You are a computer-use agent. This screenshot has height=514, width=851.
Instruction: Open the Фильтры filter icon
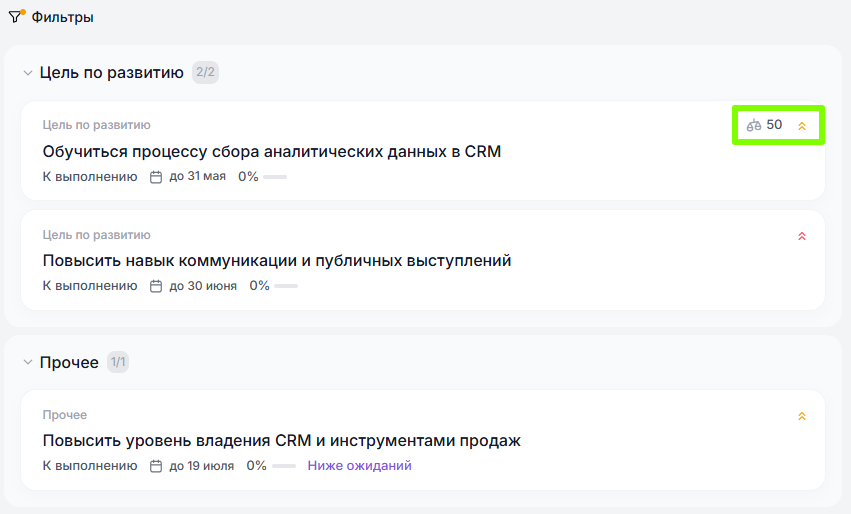(x=16, y=17)
